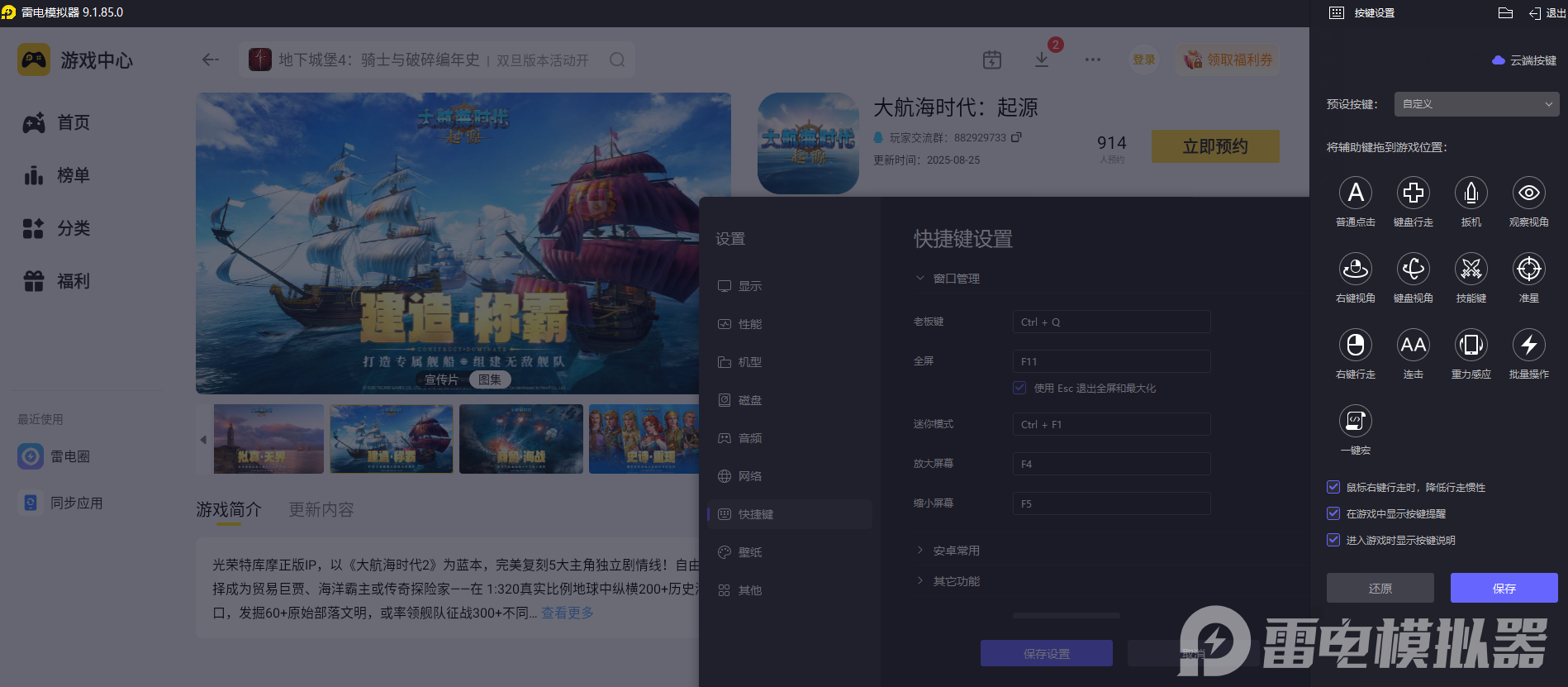Open the 性能 settings tab
Screen dimensions: 1568x687
749,324
